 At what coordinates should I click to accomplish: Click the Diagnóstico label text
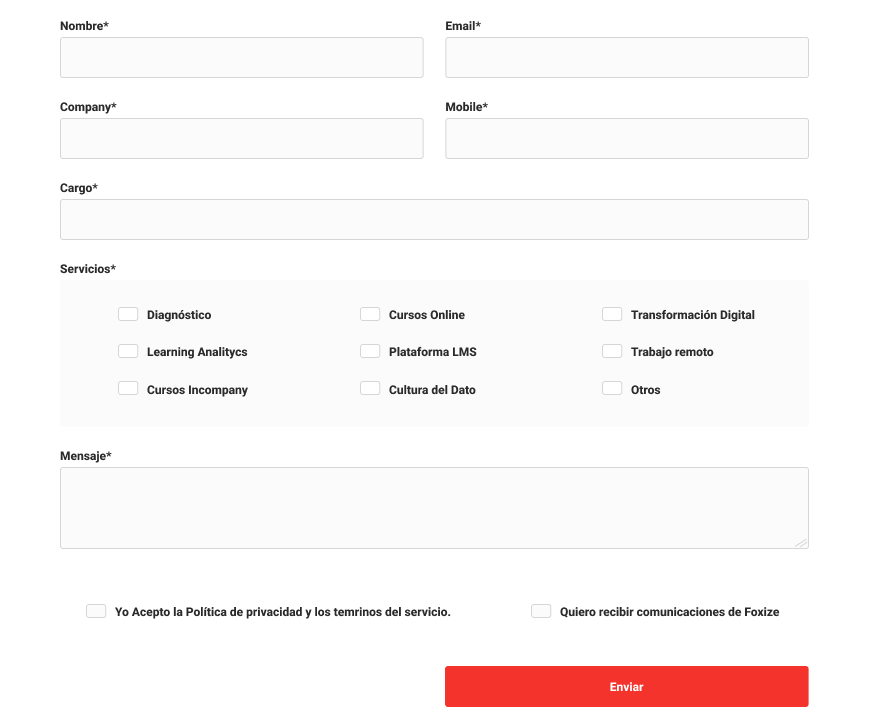pos(179,315)
